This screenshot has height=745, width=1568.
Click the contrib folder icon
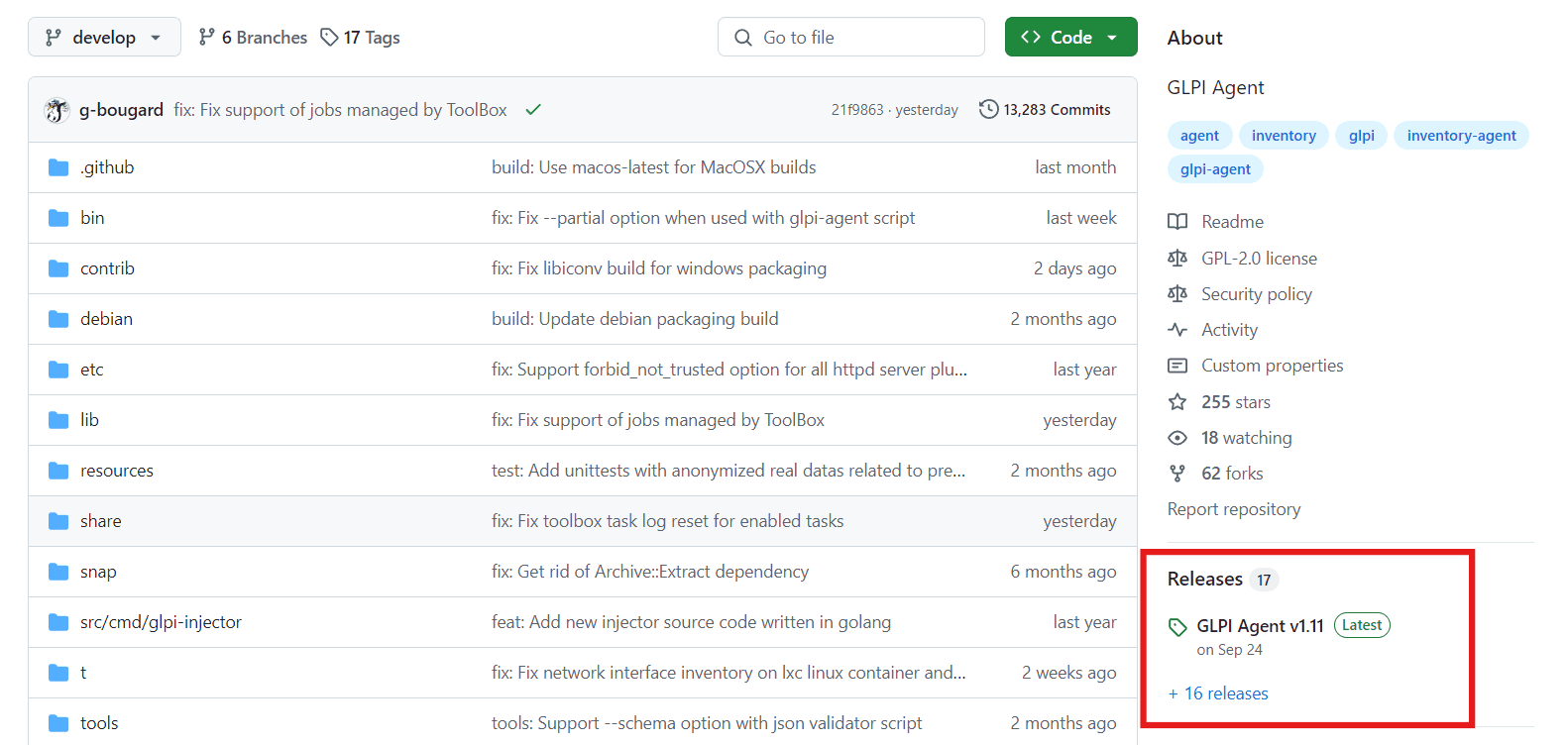(x=58, y=268)
